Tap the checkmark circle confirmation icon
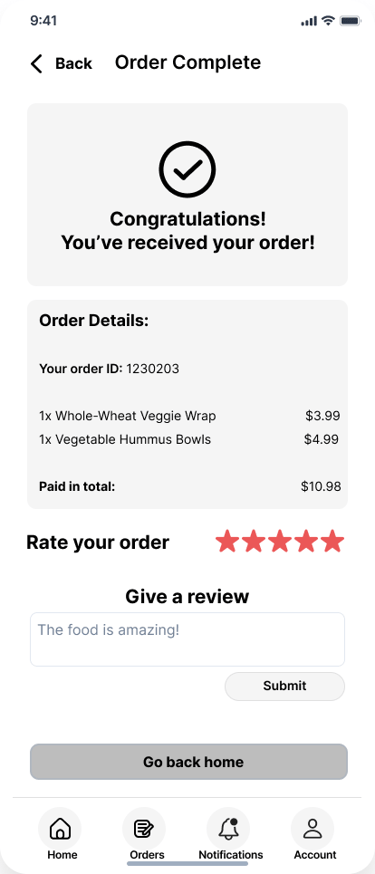Image resolution: width=375 pixels, height=874 pixels. [x=187, y=169]
